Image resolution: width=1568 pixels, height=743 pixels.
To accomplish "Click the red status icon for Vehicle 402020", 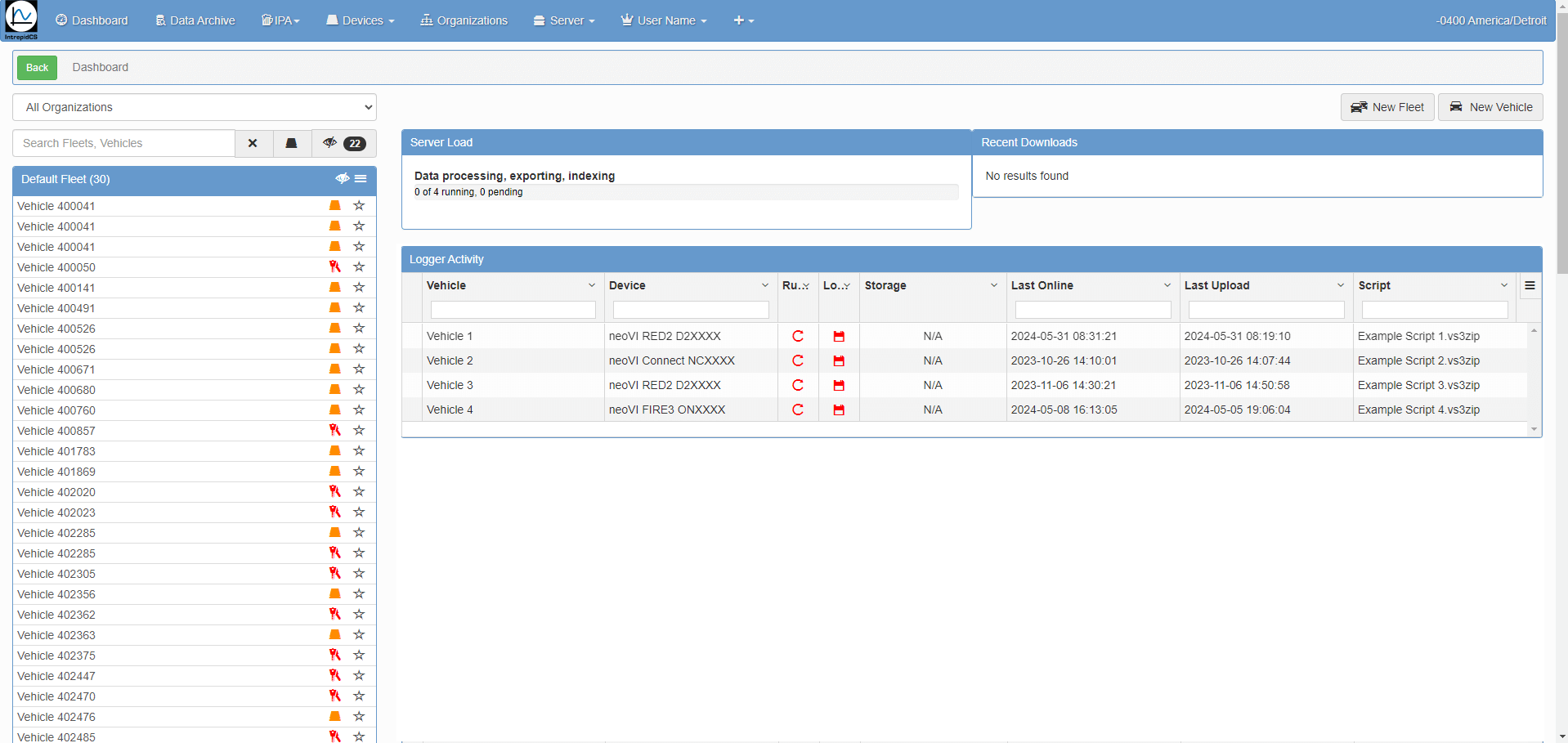I will coord(334,491).
